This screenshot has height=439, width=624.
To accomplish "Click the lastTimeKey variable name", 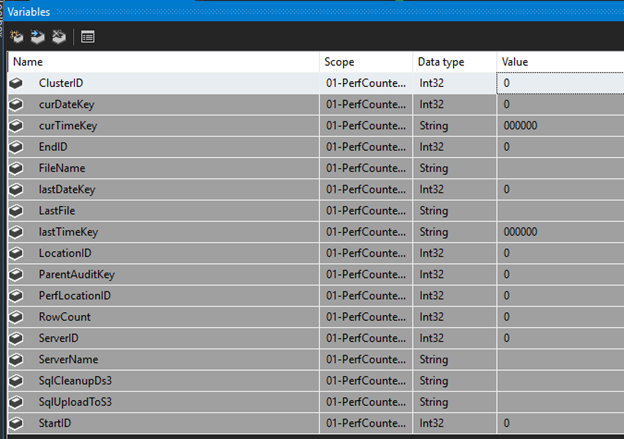I will [68, 232].
